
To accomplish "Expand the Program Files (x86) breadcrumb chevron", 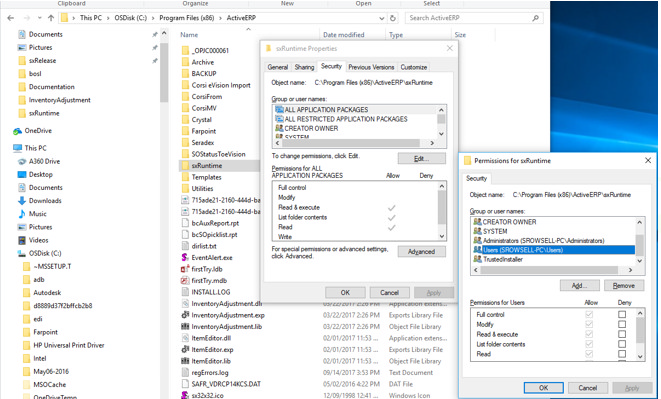I will (220, 18).
